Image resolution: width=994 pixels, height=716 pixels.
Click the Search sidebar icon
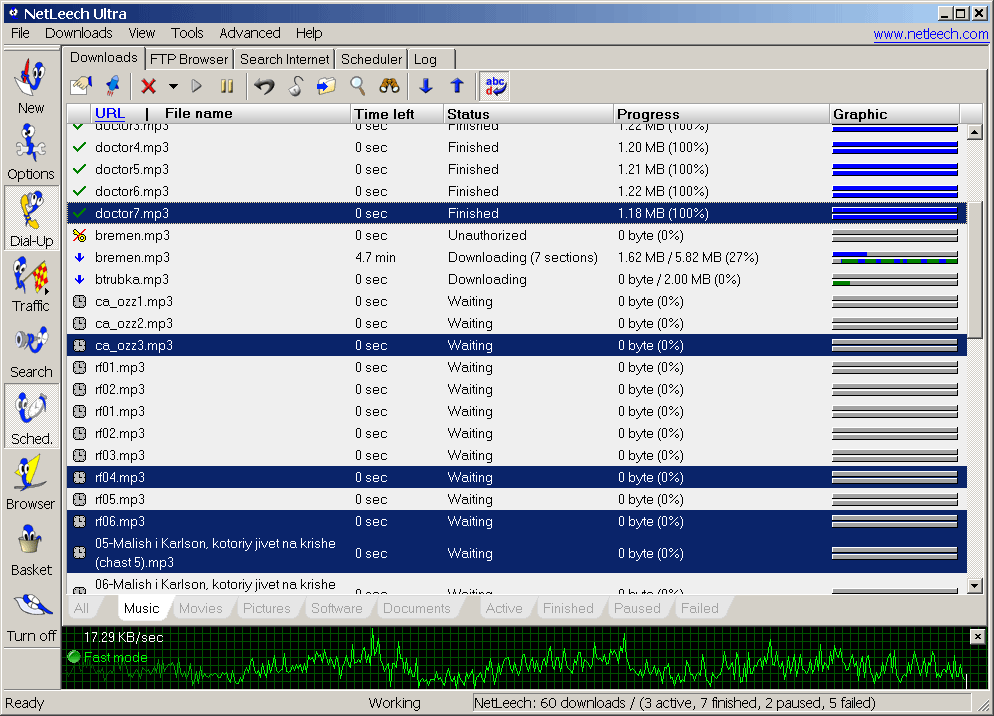point(31,351)
